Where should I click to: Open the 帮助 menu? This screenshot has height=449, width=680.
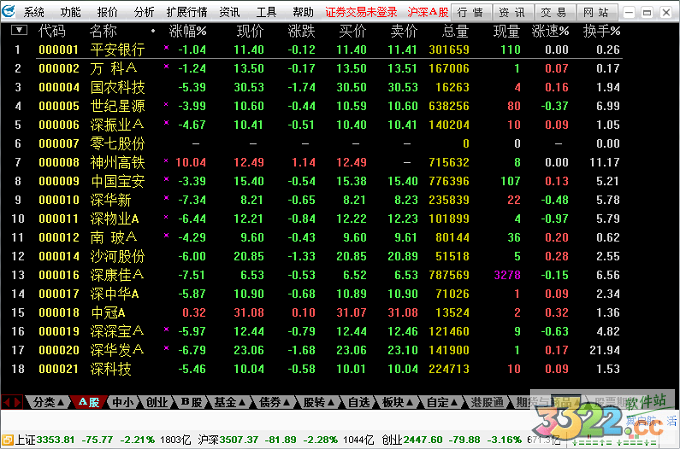pyautogui.click(x=303, y=12)
